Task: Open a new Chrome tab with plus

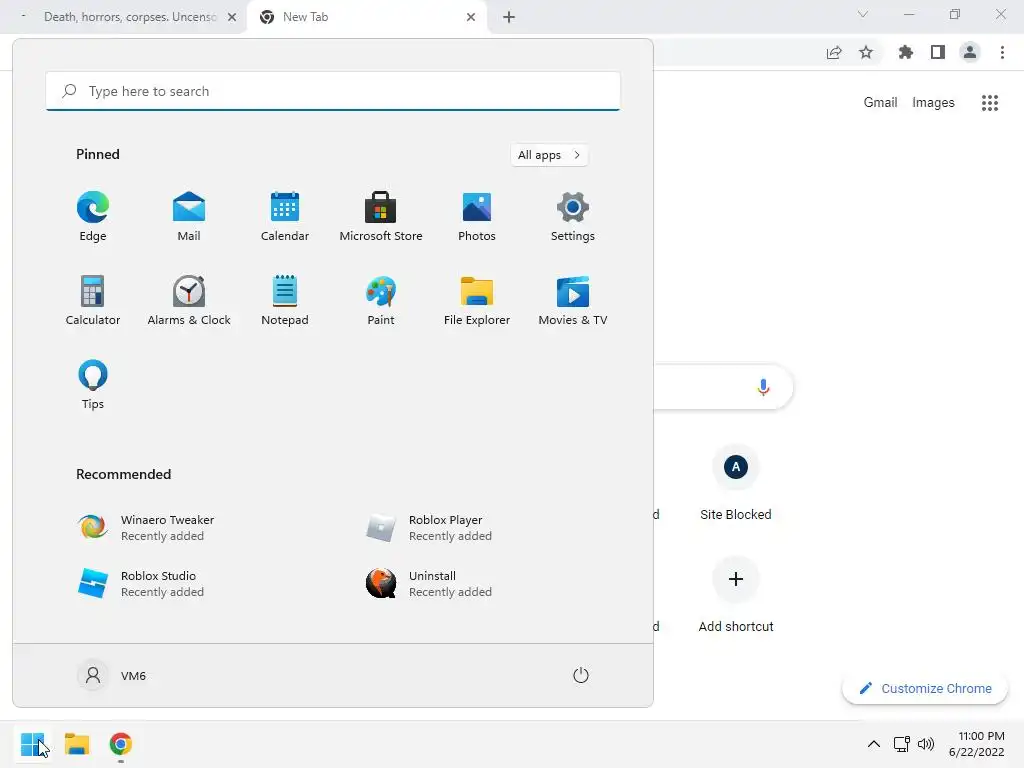Action: tap(509, 17)
